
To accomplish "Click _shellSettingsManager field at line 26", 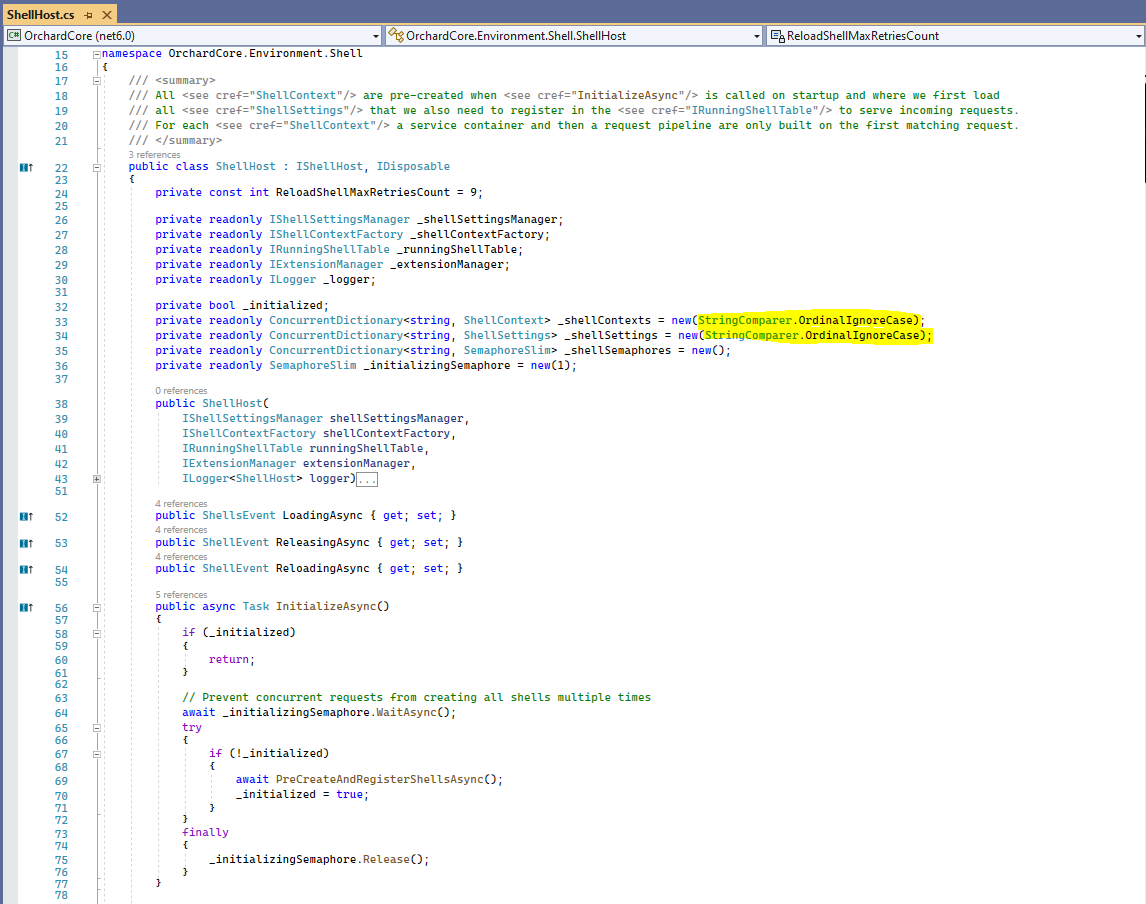I will coord(487,219).
